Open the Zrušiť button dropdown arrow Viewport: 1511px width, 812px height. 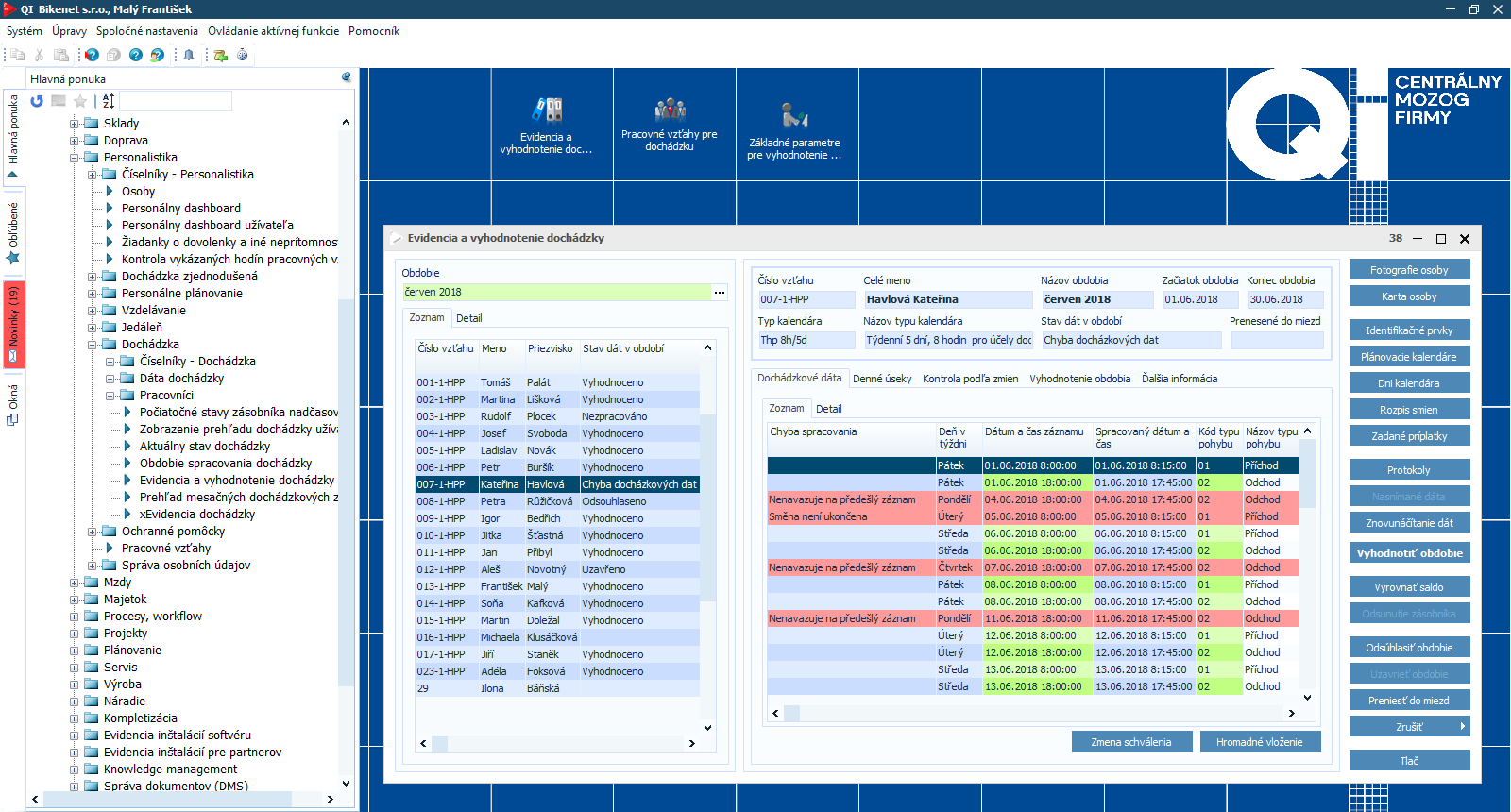[1463, 727]
